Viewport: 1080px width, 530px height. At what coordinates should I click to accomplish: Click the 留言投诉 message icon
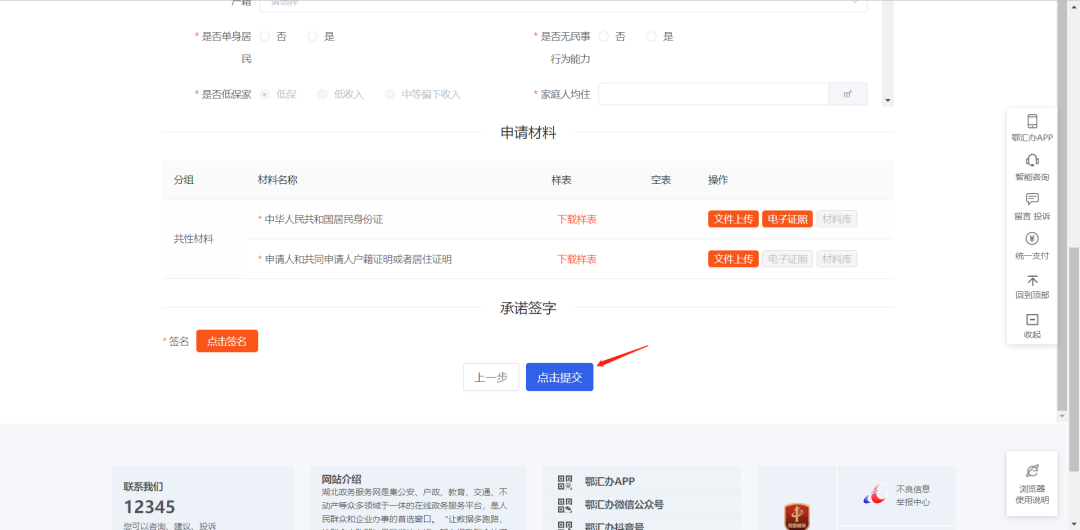(1032, 200)
